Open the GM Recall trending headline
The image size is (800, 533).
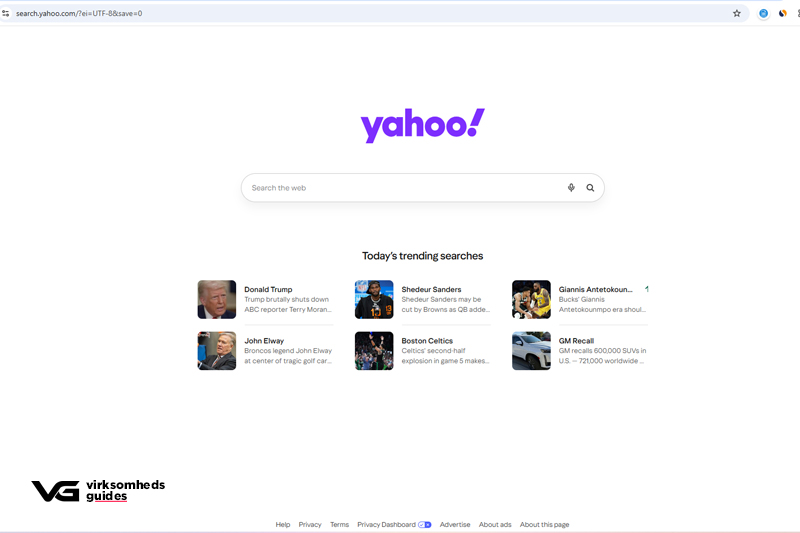pyautogui.click(x=576, y=341)
